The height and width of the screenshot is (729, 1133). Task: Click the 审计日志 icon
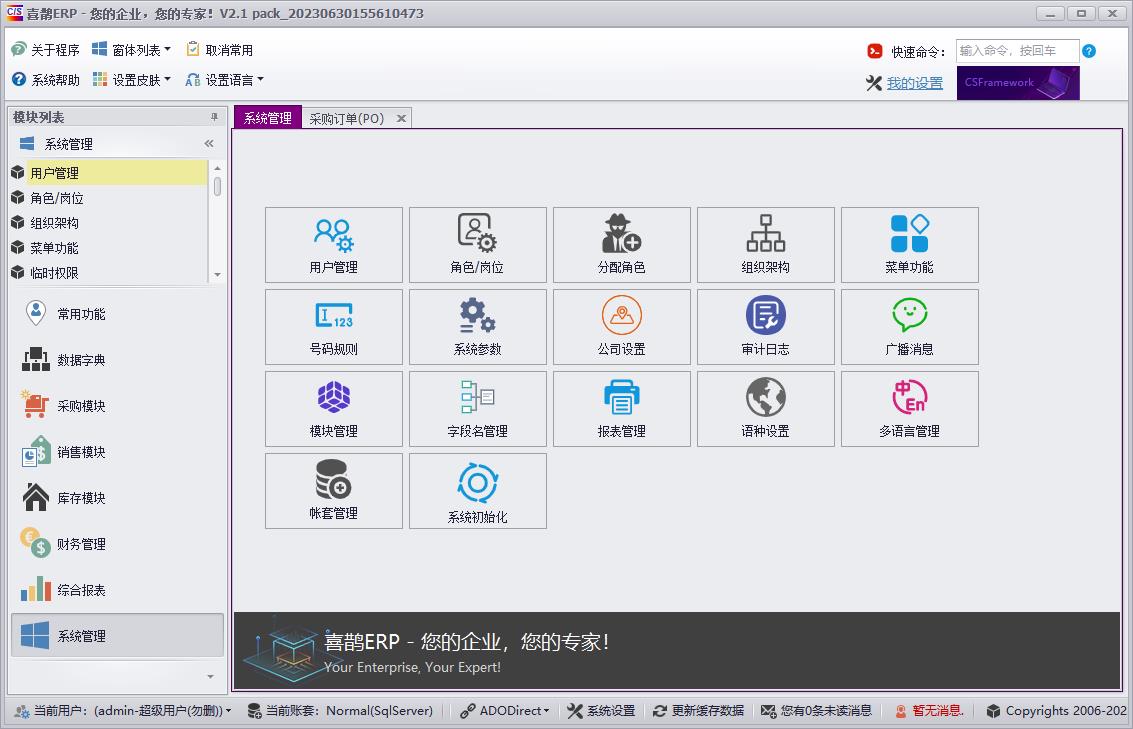click(765, 327)
